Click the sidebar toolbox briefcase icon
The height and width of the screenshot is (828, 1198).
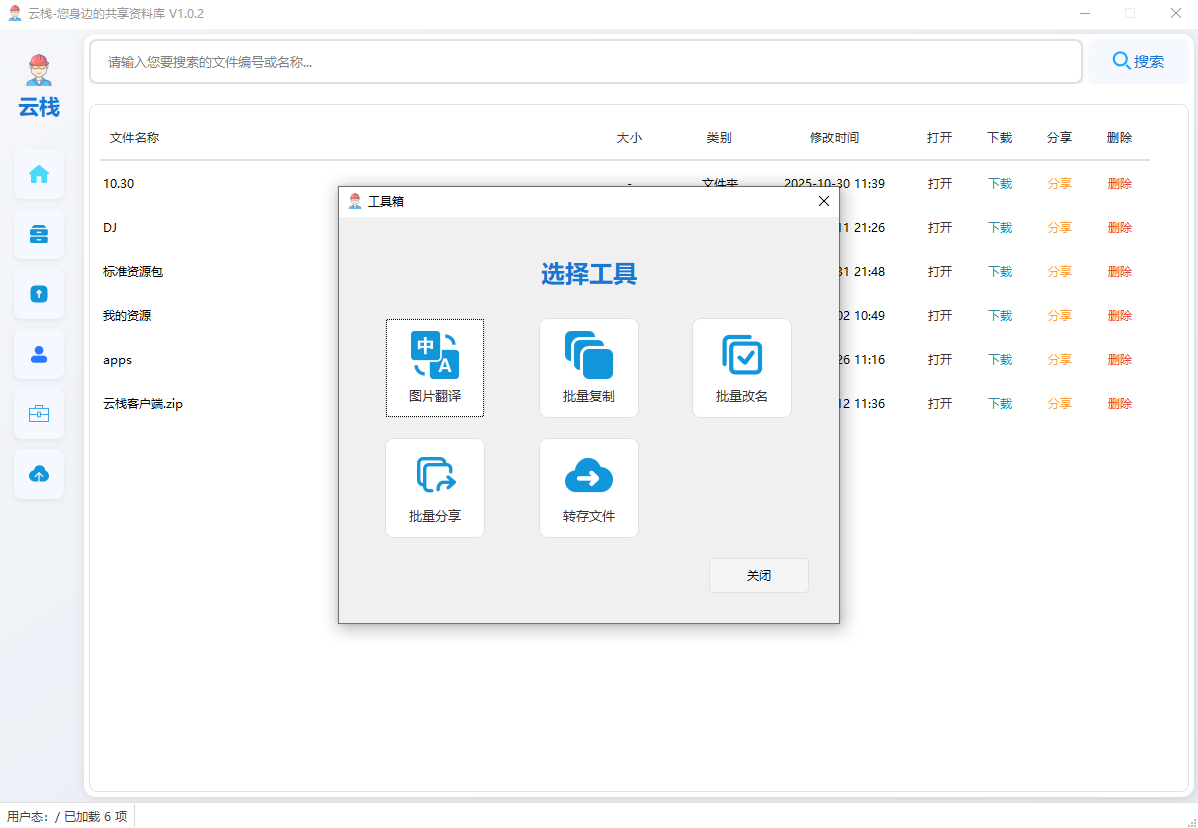tap(39, 414)
